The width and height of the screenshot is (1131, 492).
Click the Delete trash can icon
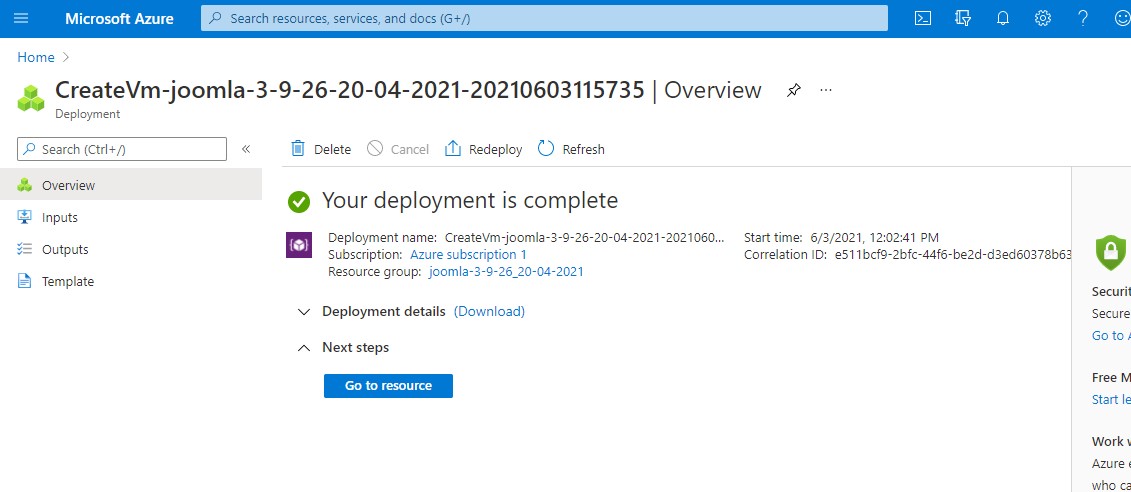click(x=298, y=149)
